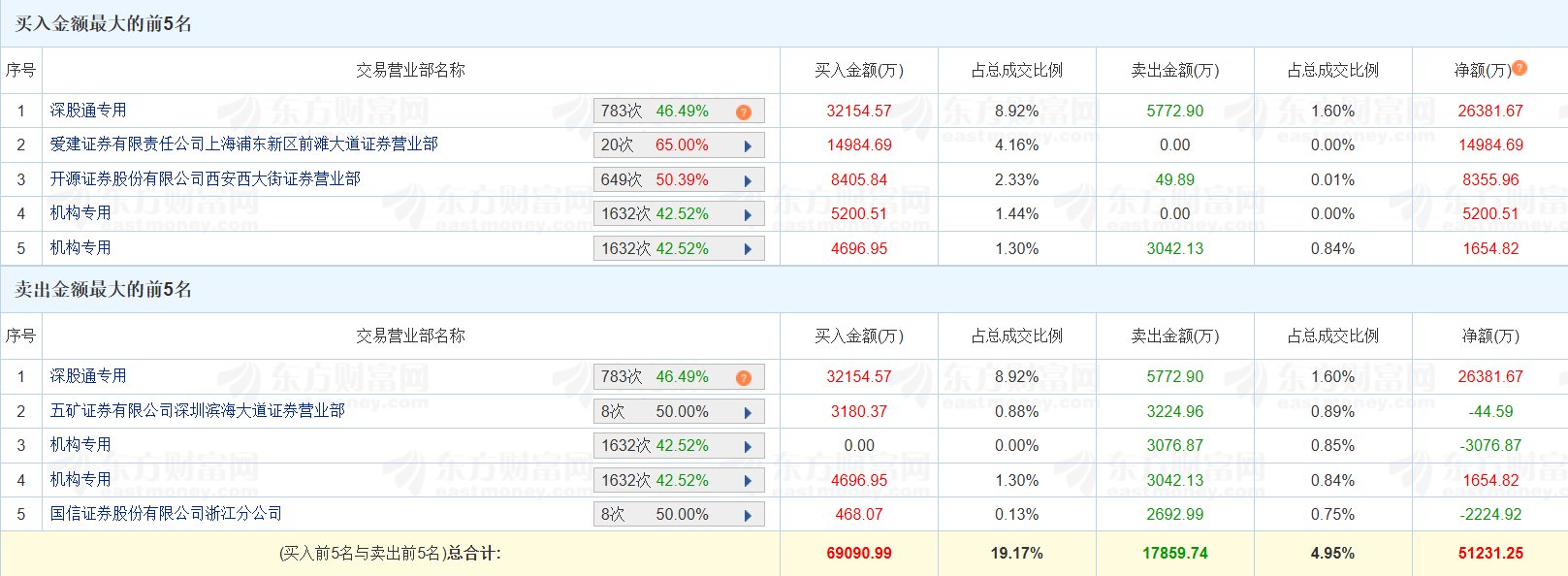Click blue arrow in 开源证券 row

(748, 181)
